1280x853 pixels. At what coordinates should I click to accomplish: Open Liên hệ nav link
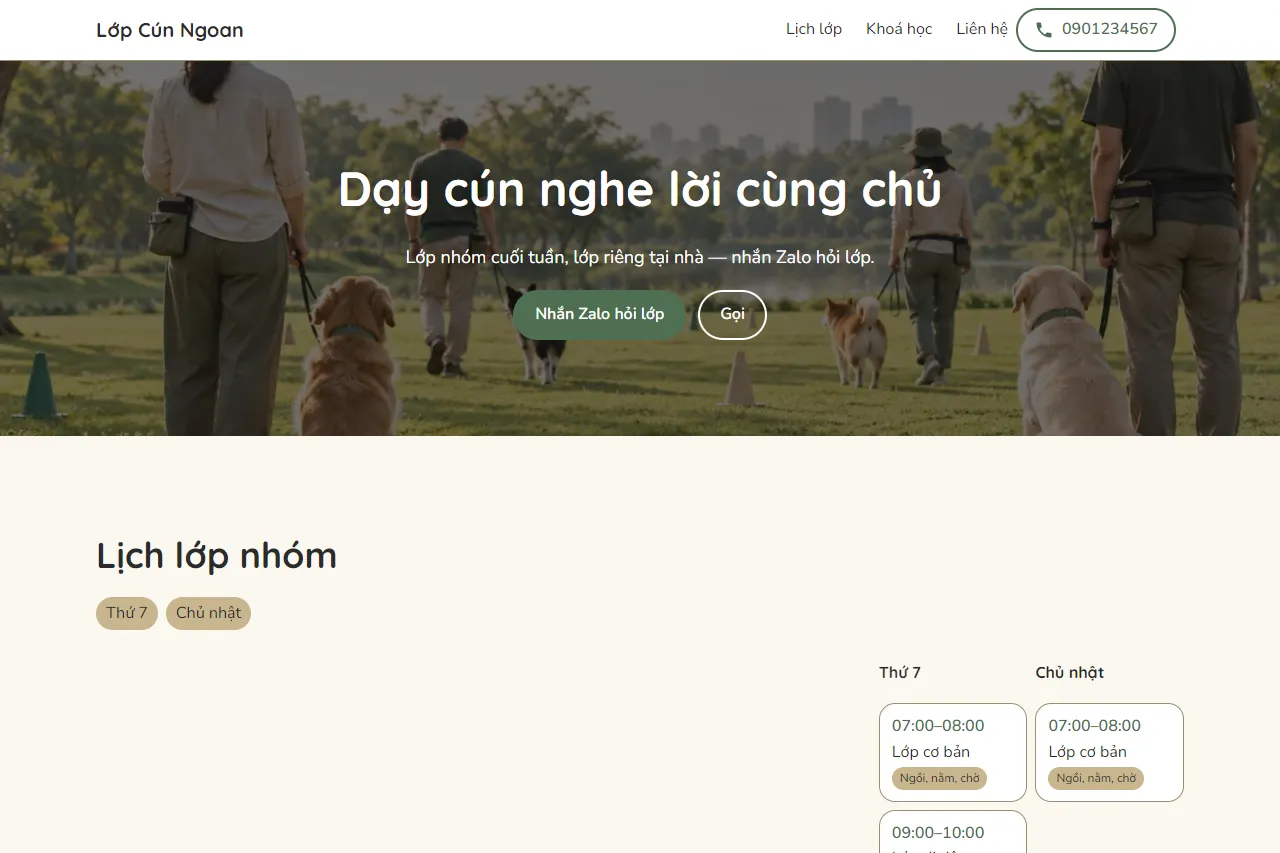(982, 29)
